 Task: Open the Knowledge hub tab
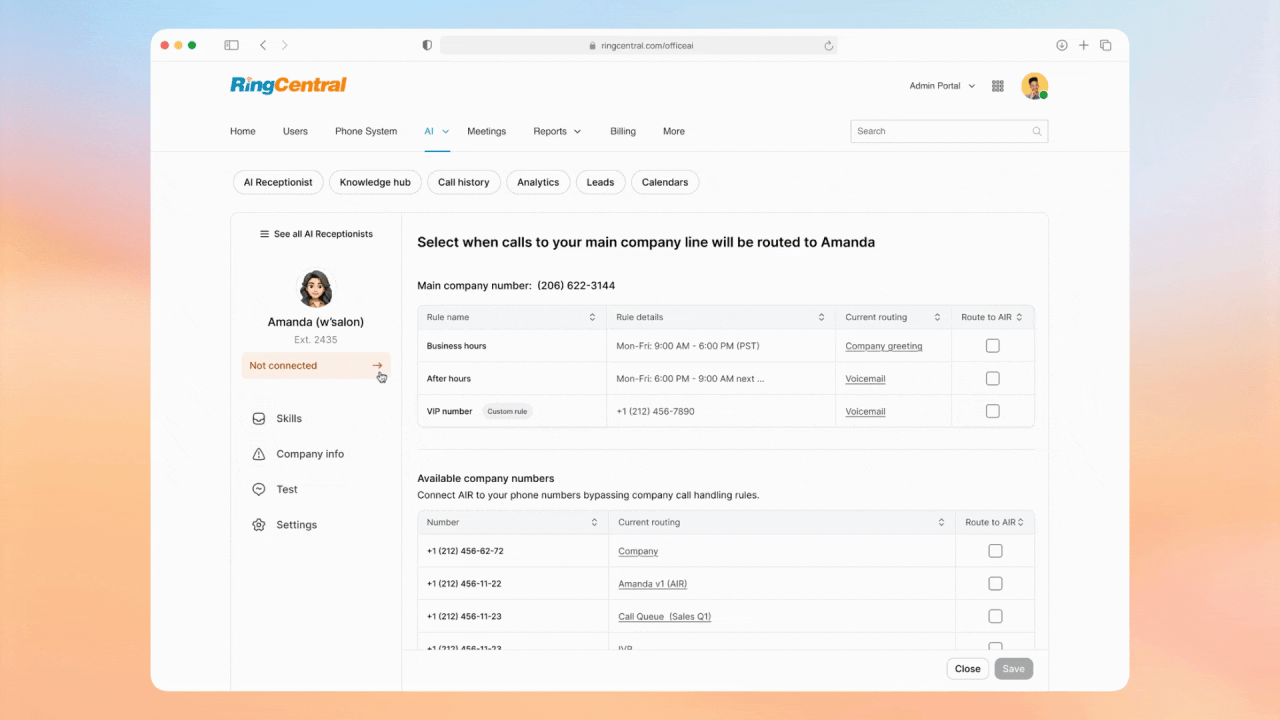(x=374, y=182)
